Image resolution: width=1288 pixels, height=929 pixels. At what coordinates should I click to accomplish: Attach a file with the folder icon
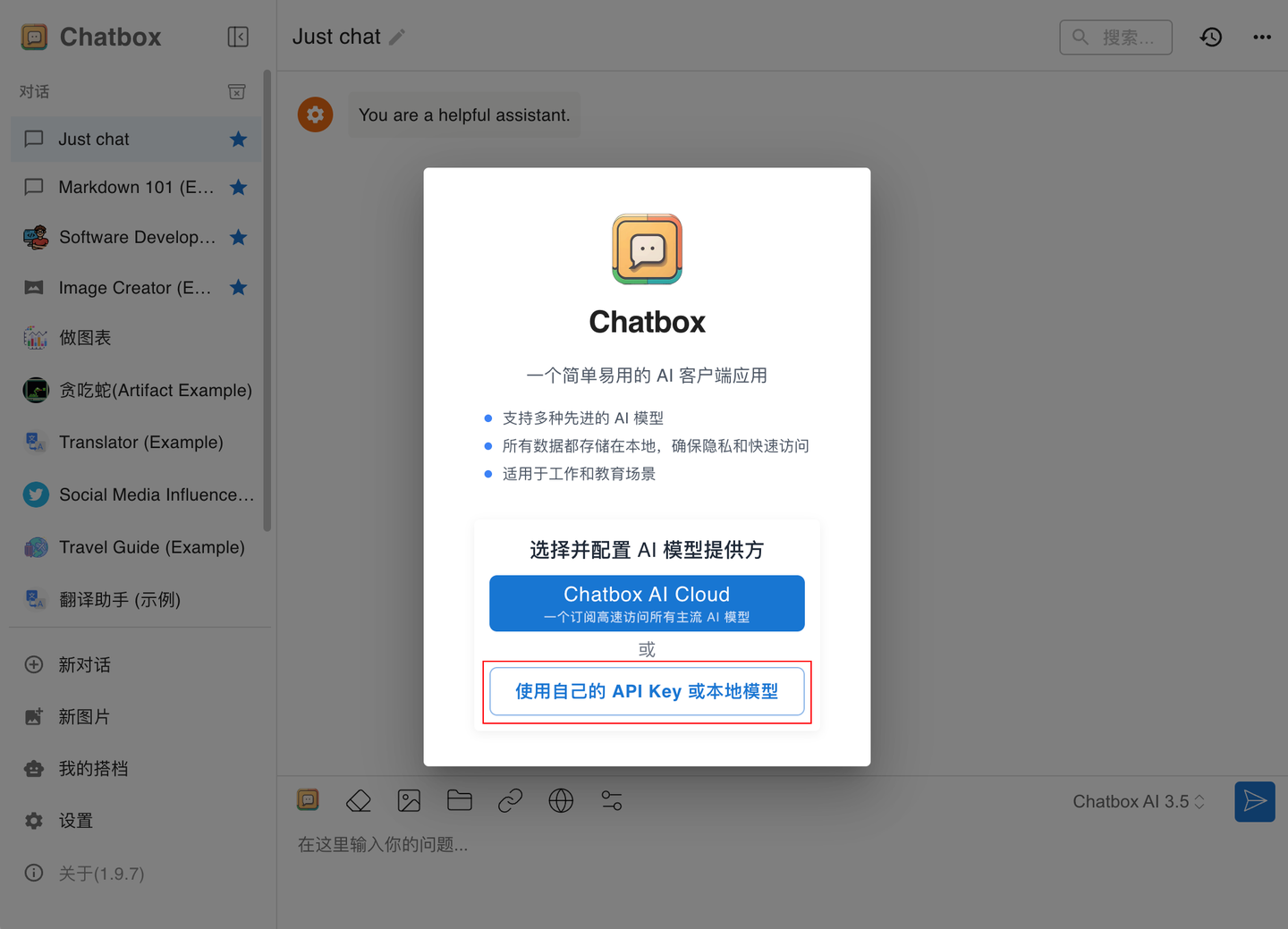(459, 800)
